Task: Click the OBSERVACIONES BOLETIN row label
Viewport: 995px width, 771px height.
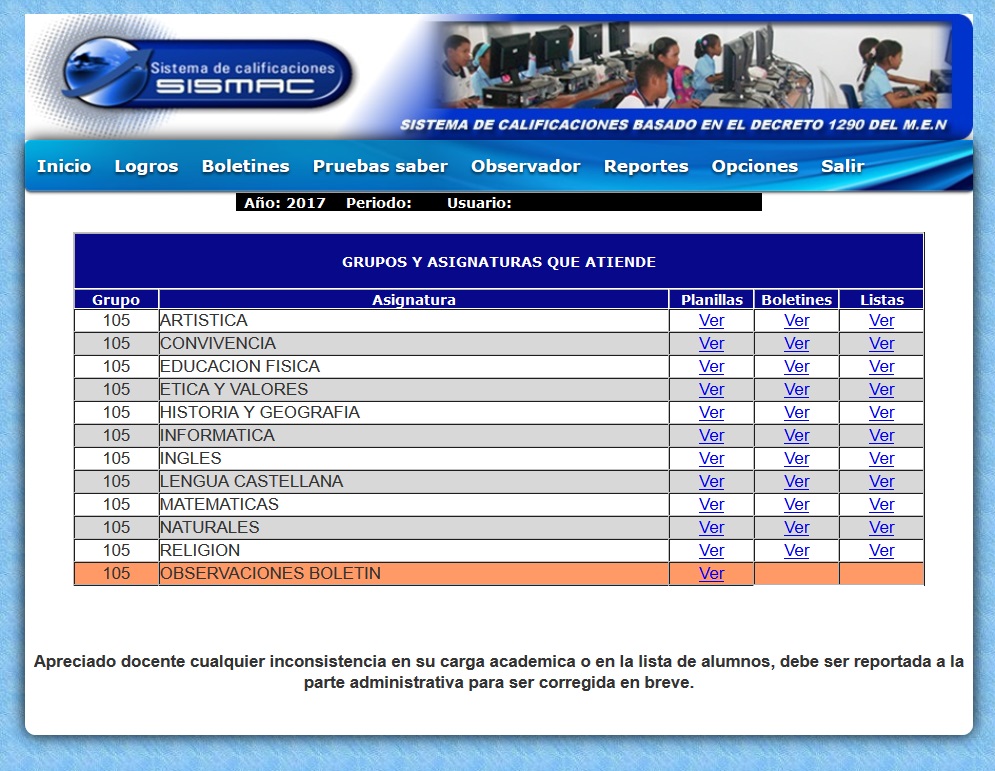Action: coord(270,573)
